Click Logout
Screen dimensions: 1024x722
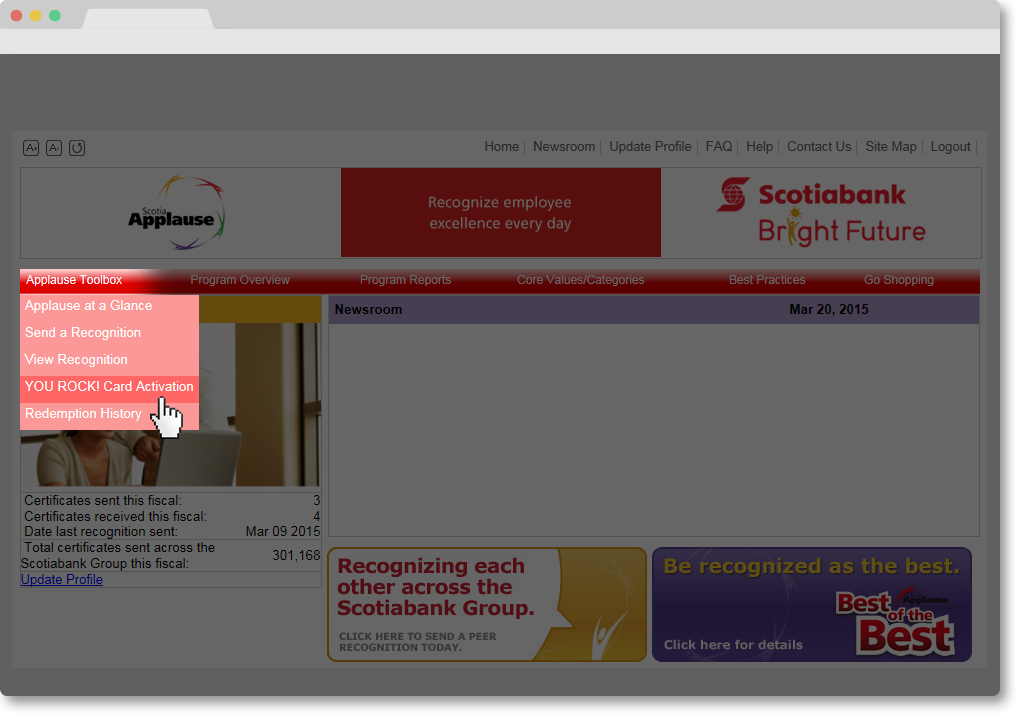click(x=950, y=146)
